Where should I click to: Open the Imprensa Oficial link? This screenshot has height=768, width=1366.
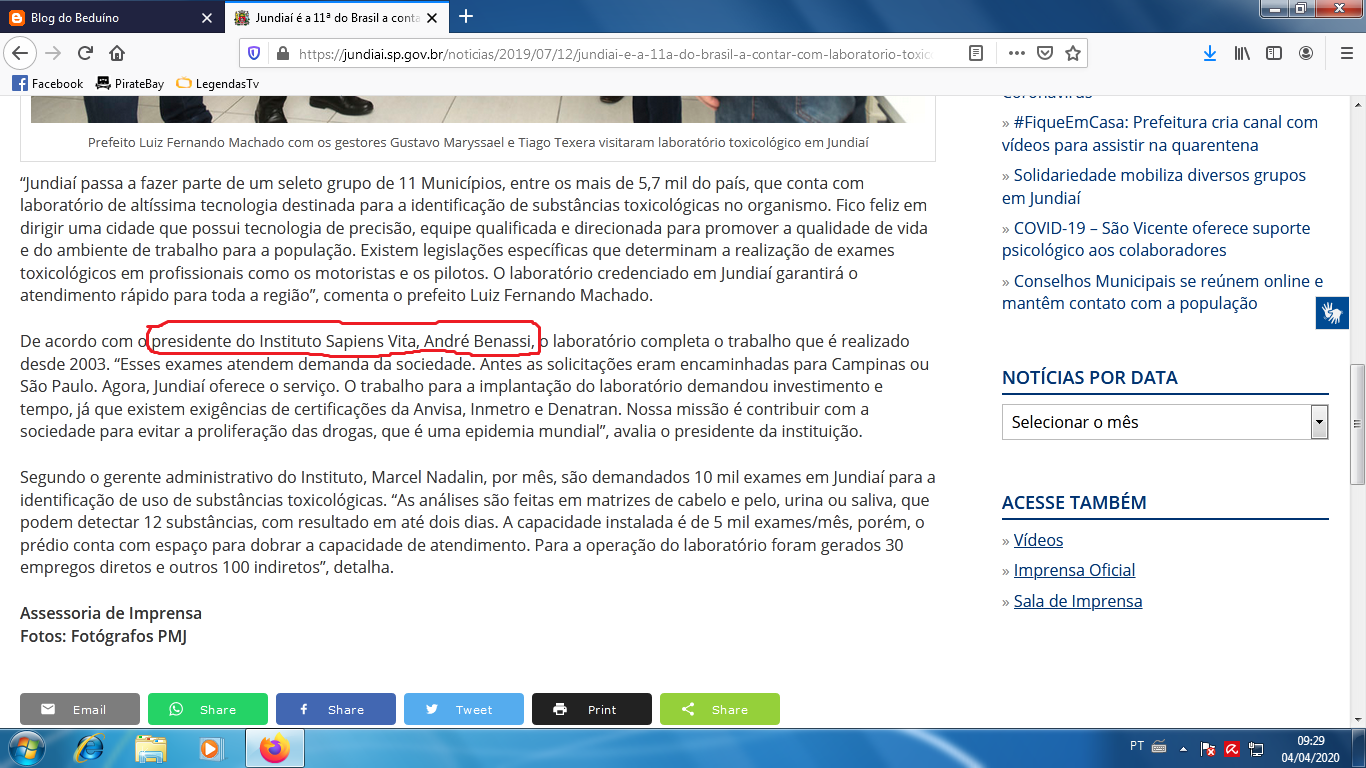[1074, 570]
